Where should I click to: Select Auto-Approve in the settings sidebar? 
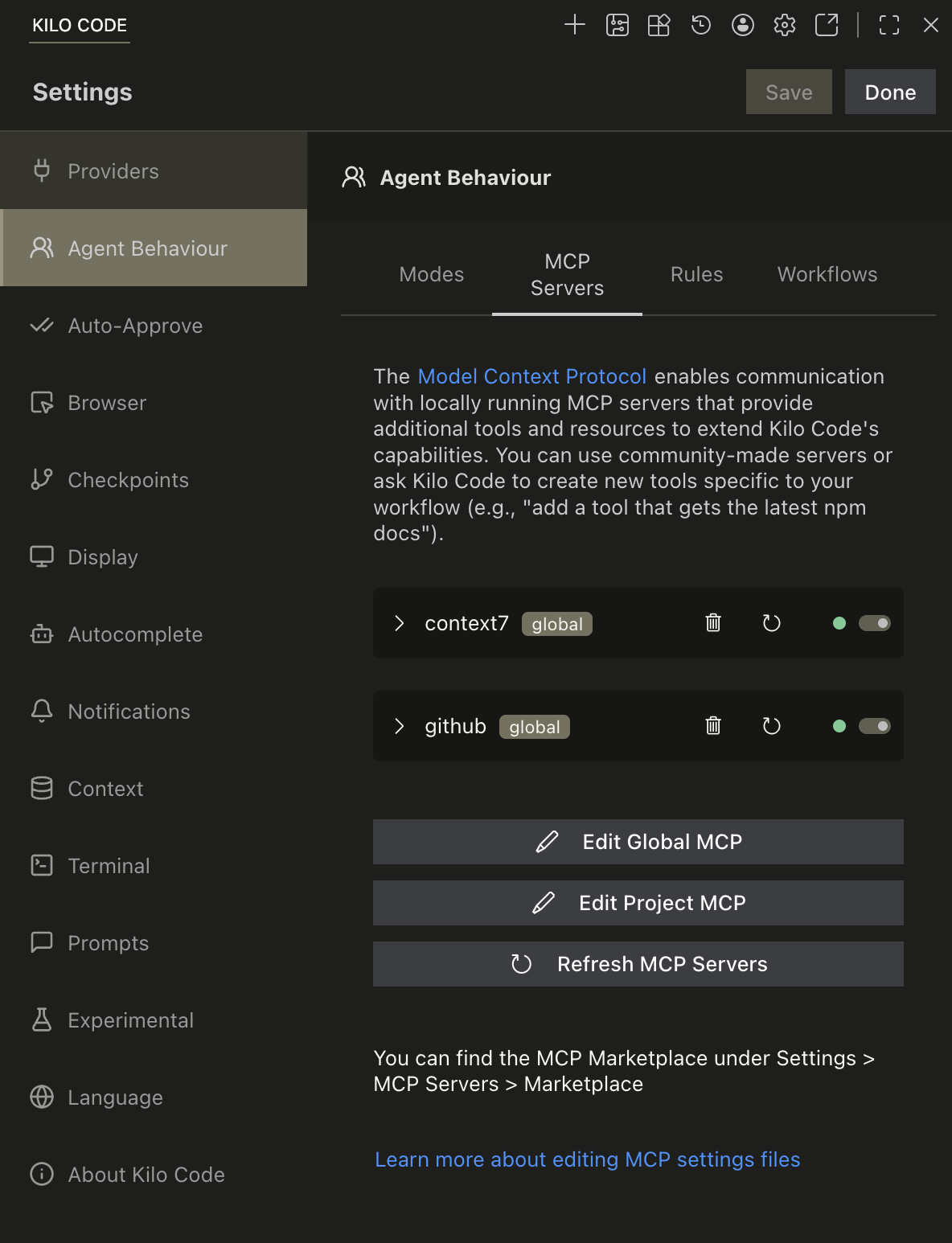coord(135,326)
